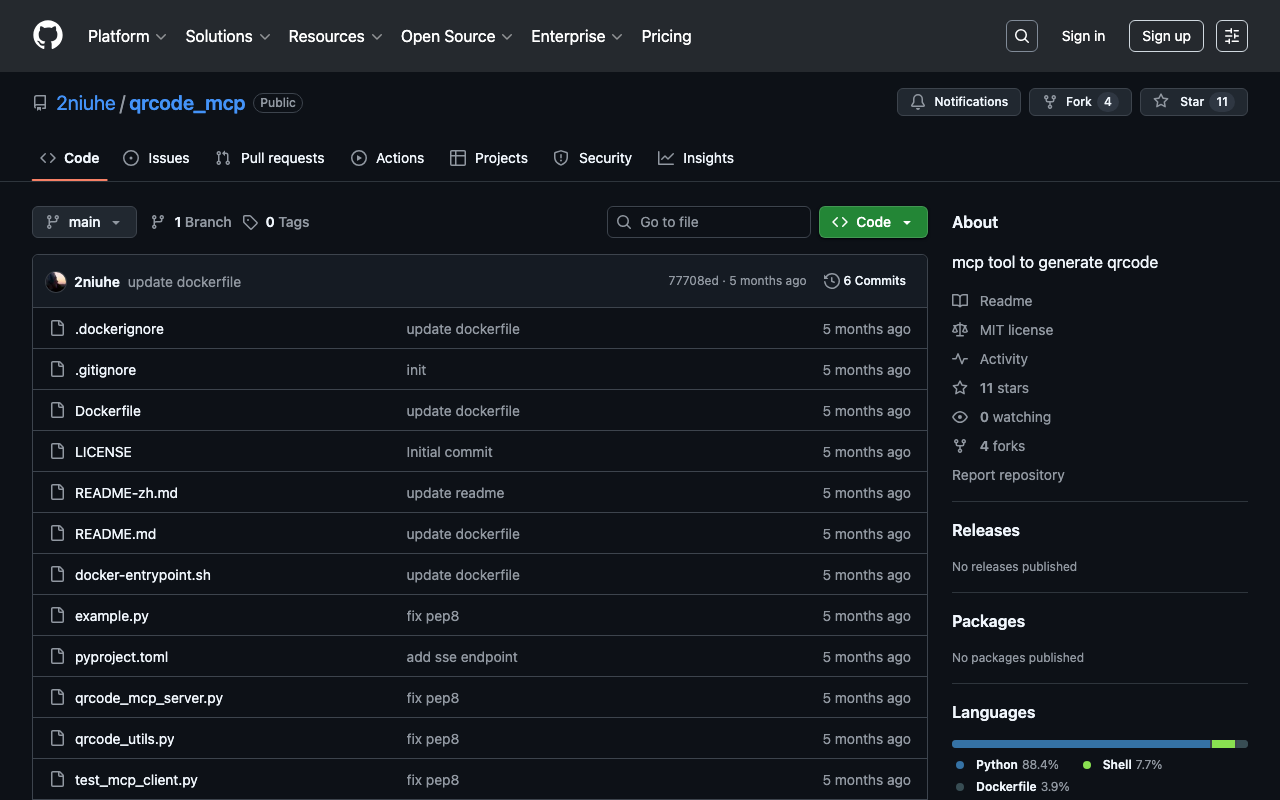View the 0 Tags list
Screen dimensions: 1280x800
click(x=276, y=222)
